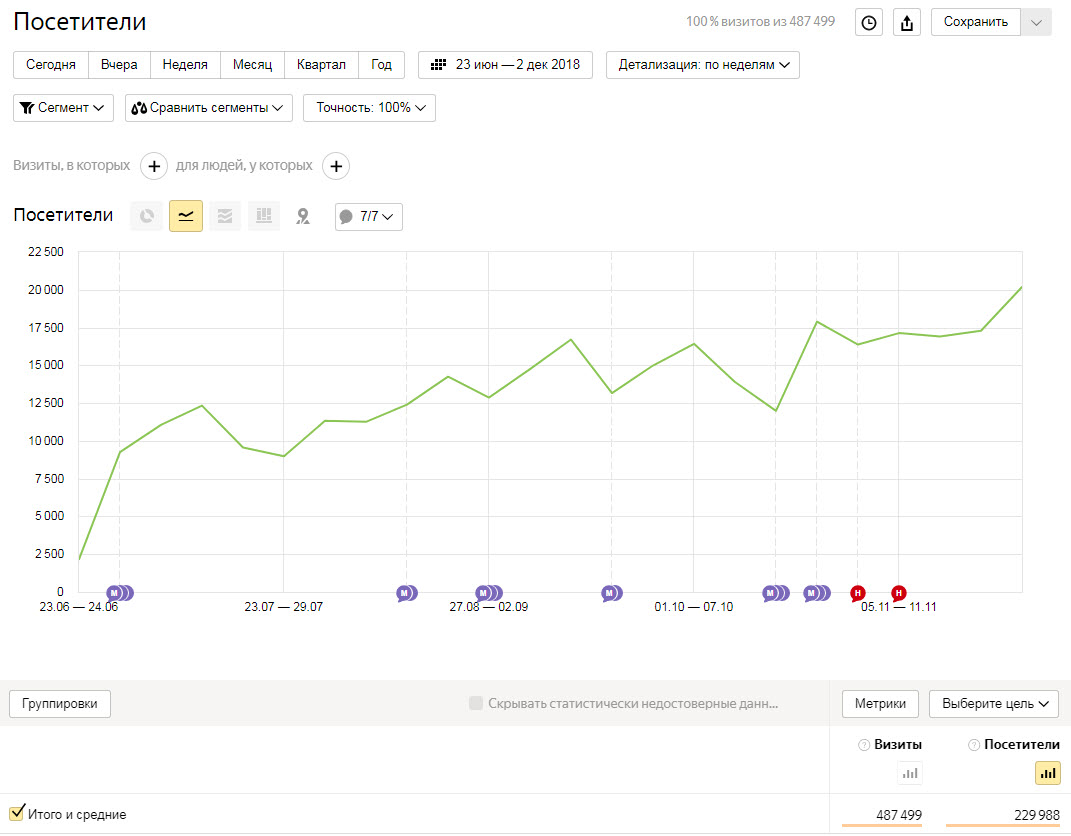Switch to column chart view icon
The height and width of the screenshot is (836, 1071).
pyautogui.click(x=264, y=217)
